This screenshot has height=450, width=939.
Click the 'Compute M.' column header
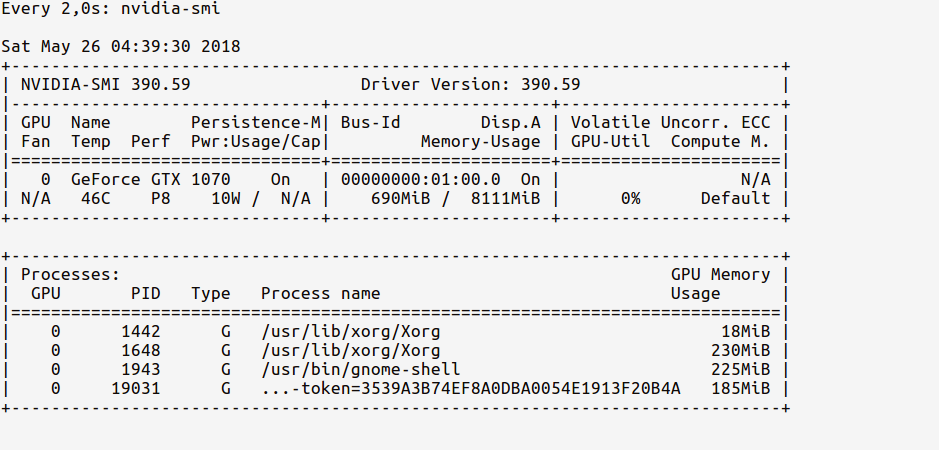tap(720, 142)
